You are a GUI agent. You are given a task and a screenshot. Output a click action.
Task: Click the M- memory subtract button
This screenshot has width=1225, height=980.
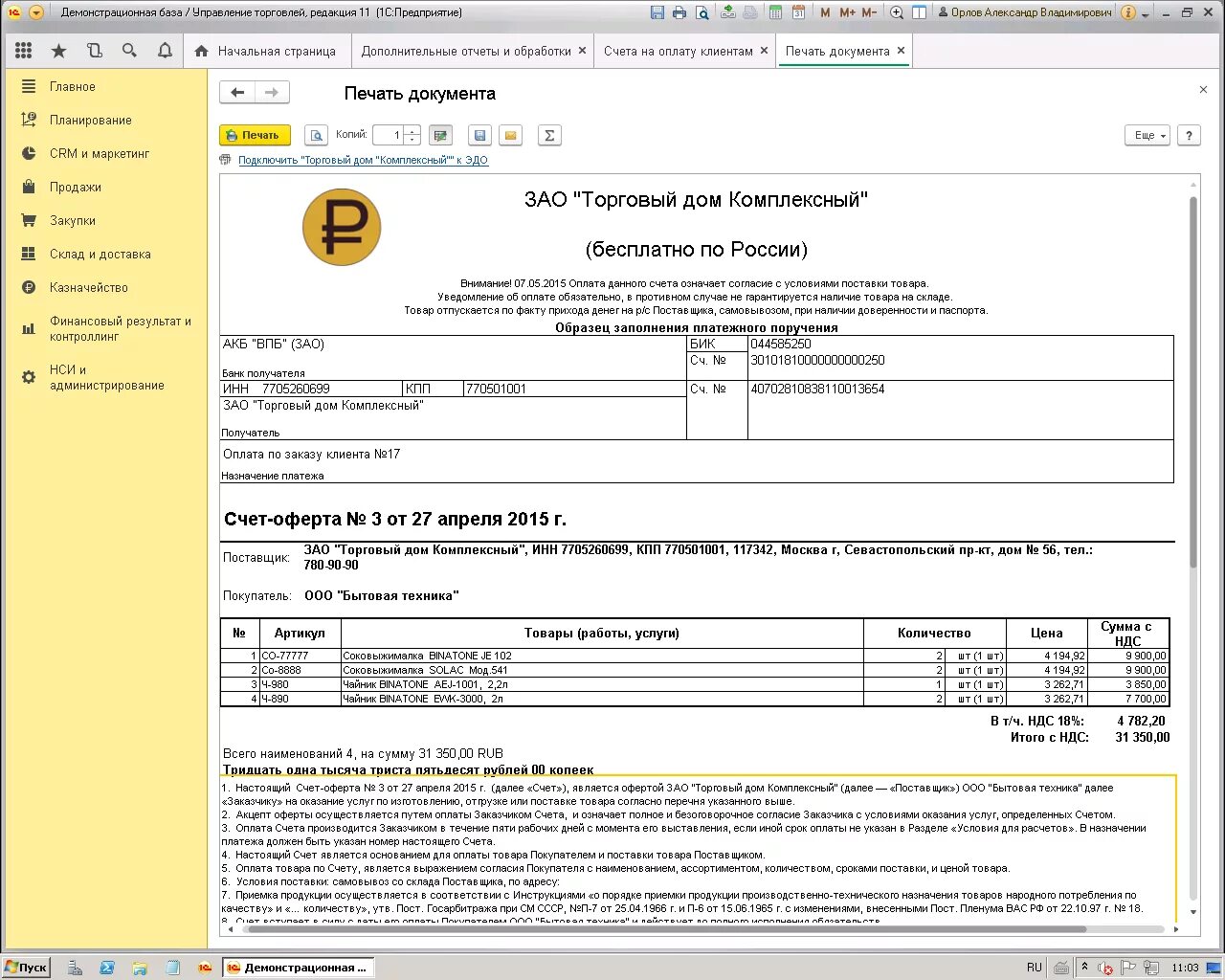pos(869,12)
